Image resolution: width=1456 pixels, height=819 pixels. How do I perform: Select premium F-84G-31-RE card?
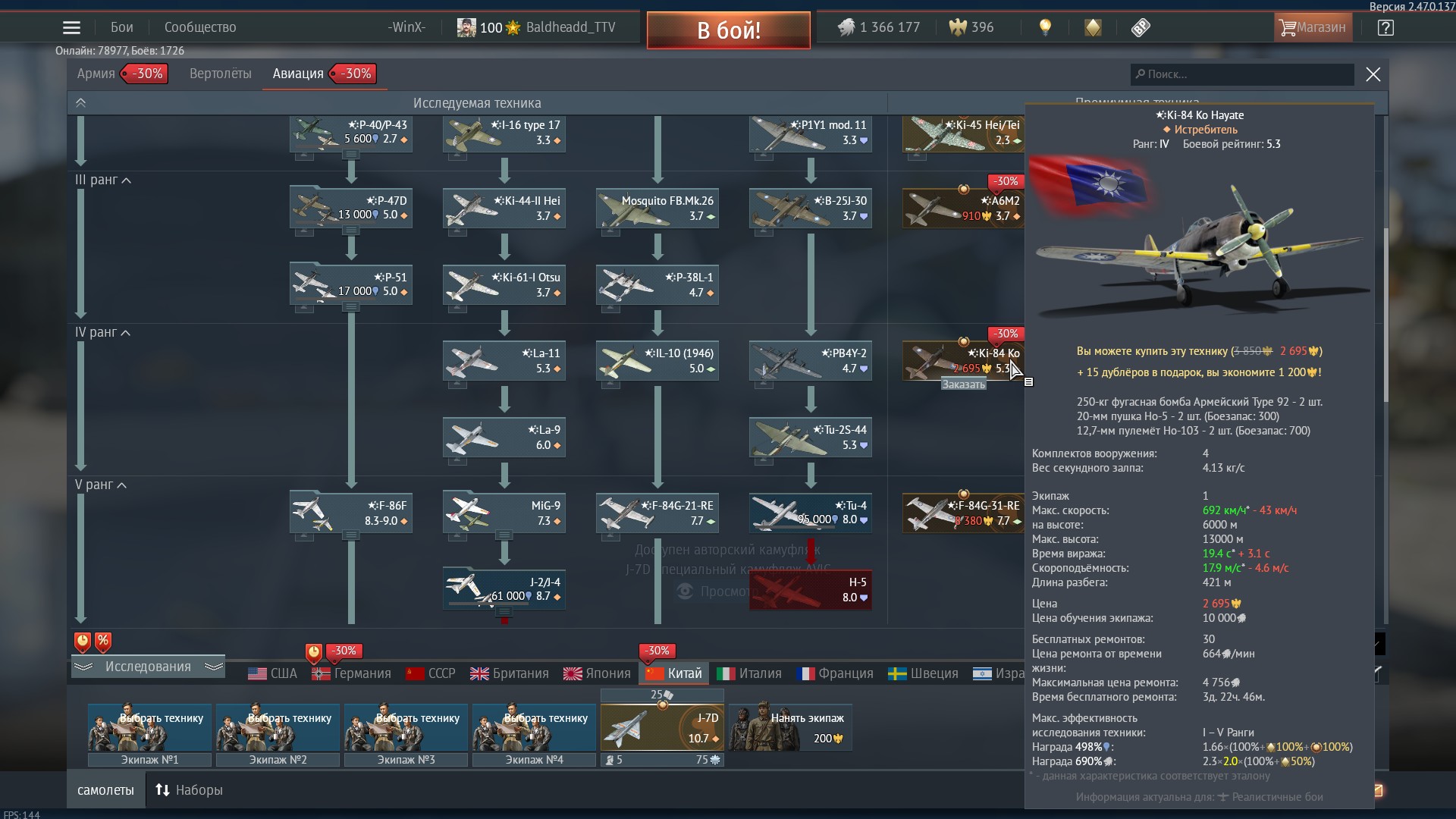click(963, 513)
